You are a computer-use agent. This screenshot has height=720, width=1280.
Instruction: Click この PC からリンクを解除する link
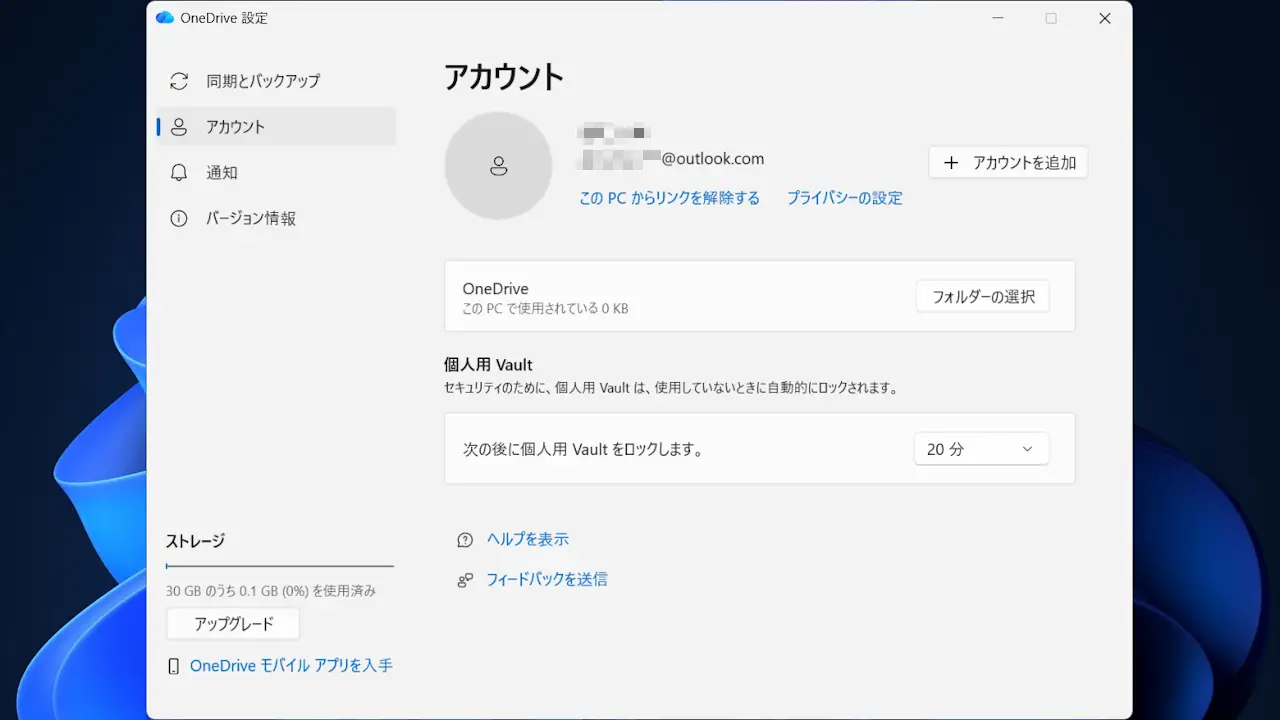[669, 198]
